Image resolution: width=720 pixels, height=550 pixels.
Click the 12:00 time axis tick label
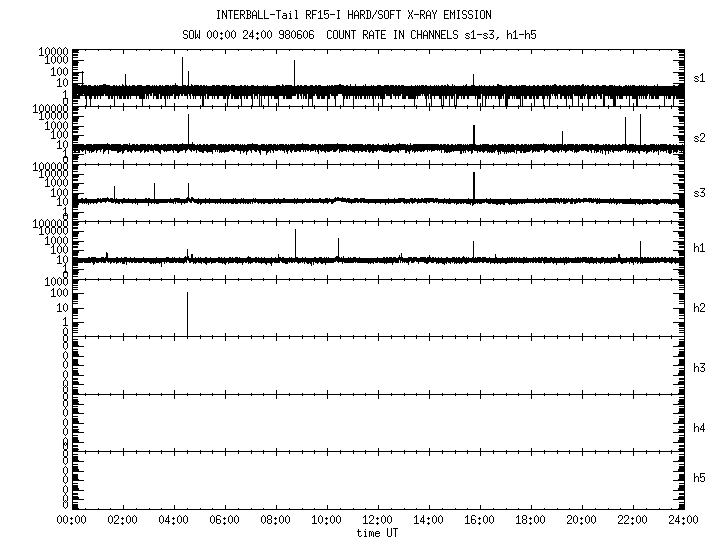point(378,520)
